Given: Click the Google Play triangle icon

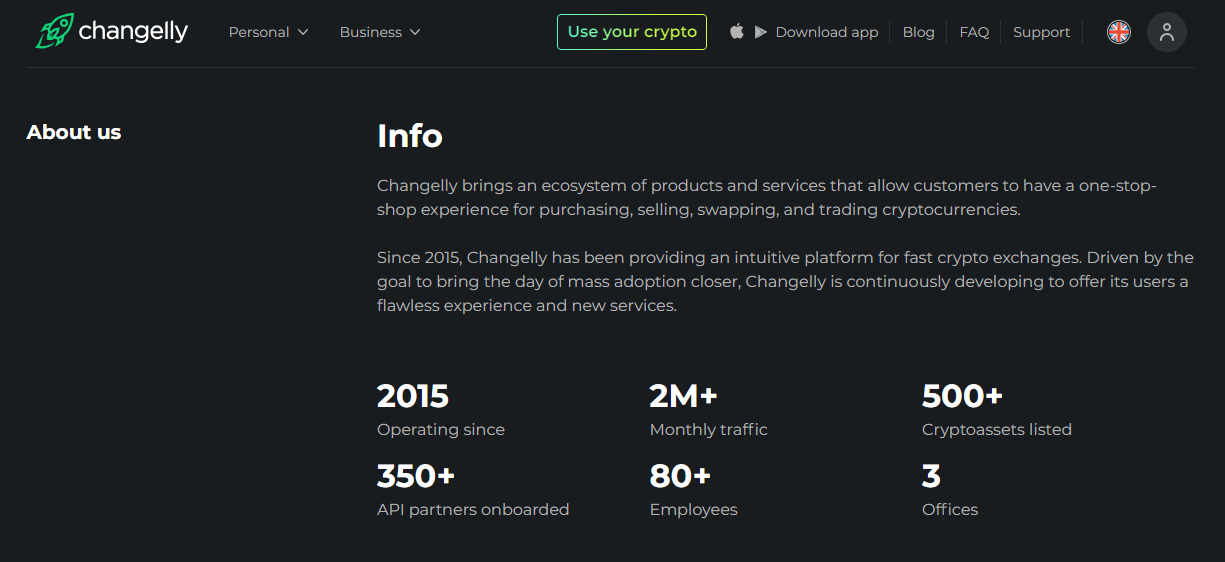Looking at the screenshot, I should (x=761, y=32).
